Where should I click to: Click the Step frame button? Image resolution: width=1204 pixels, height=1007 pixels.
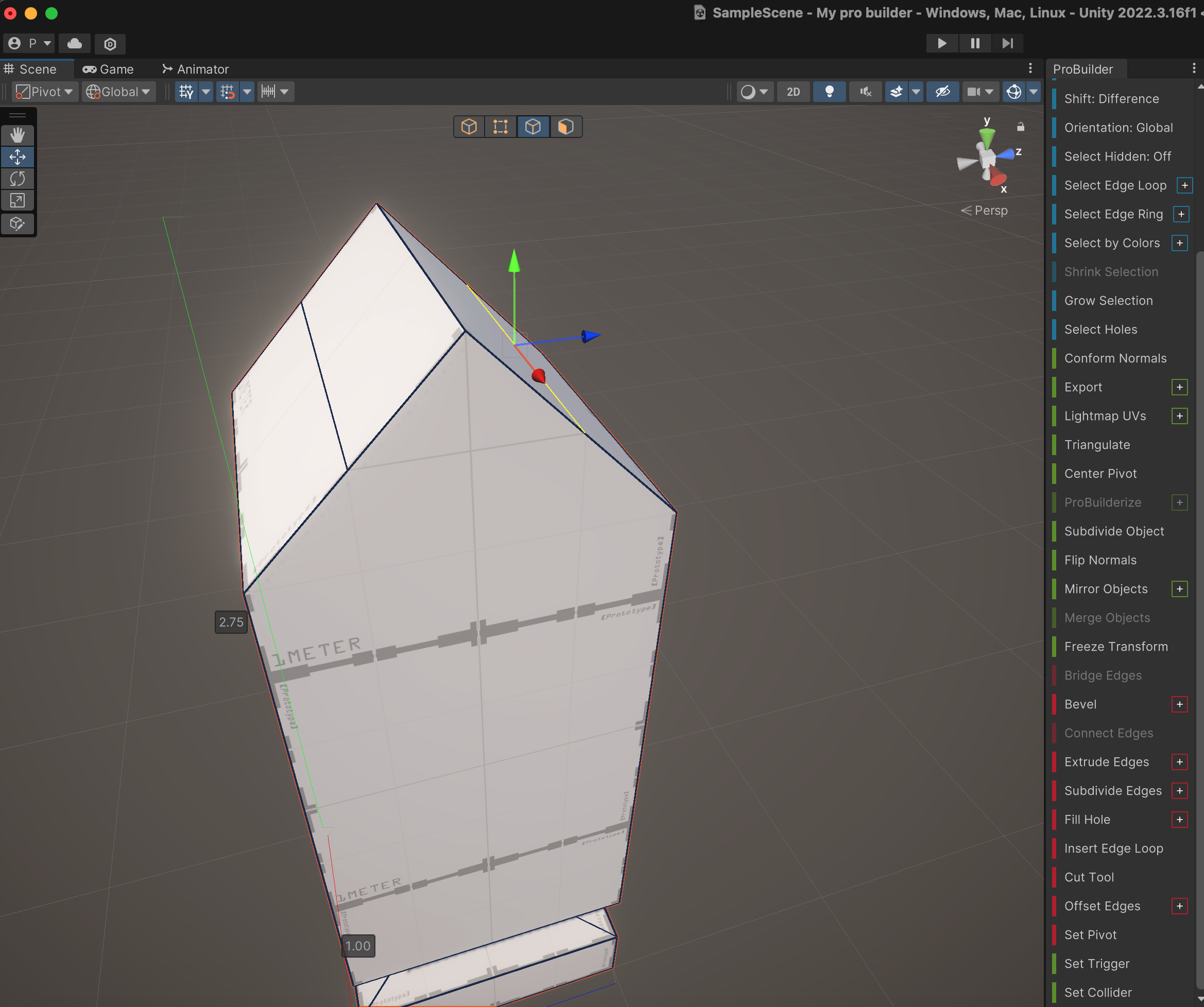coord(1007,44)
